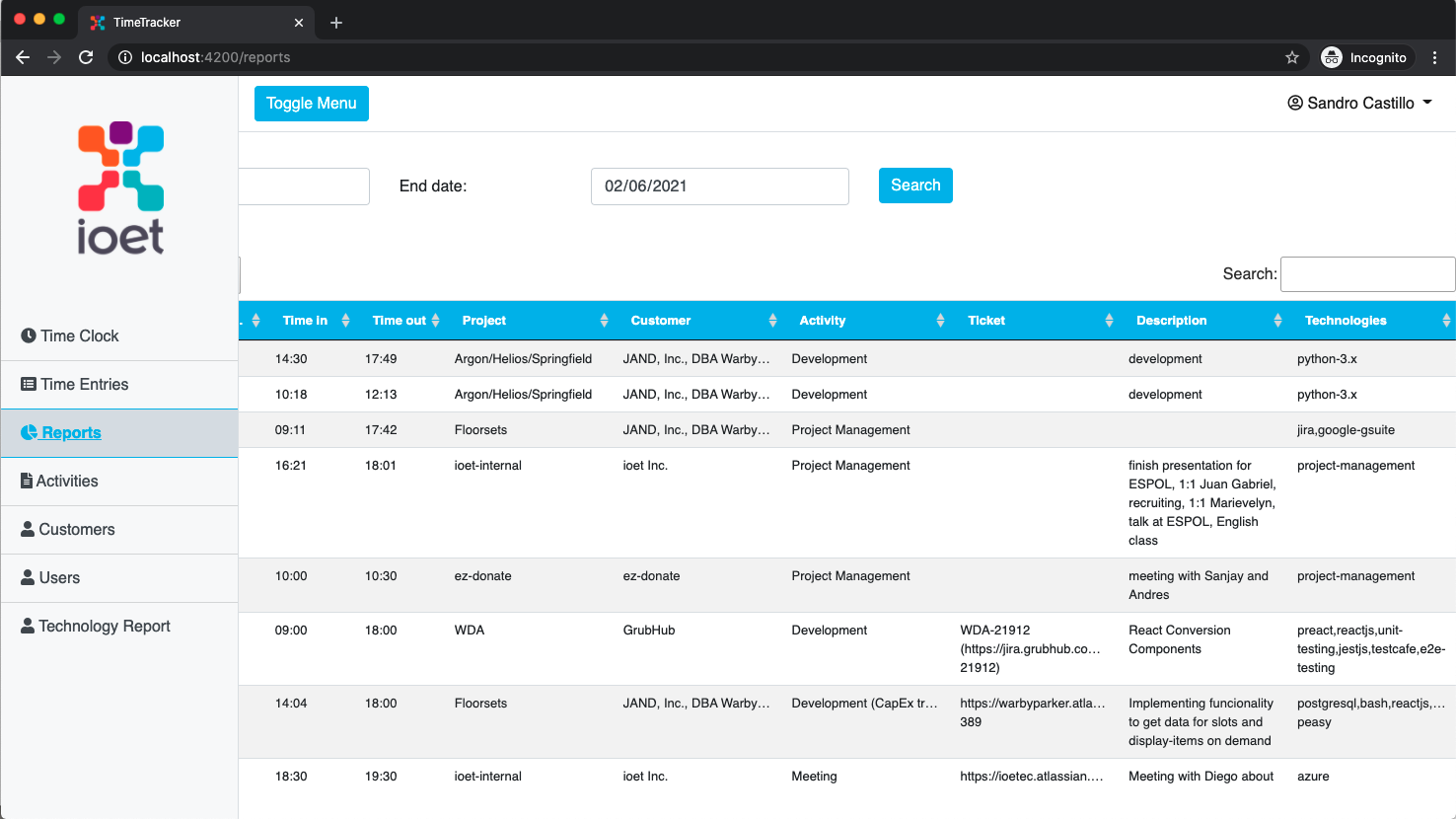Click the blue Search button
Image resolution: width=1456 pixels, height=819 pixels.
915,186
